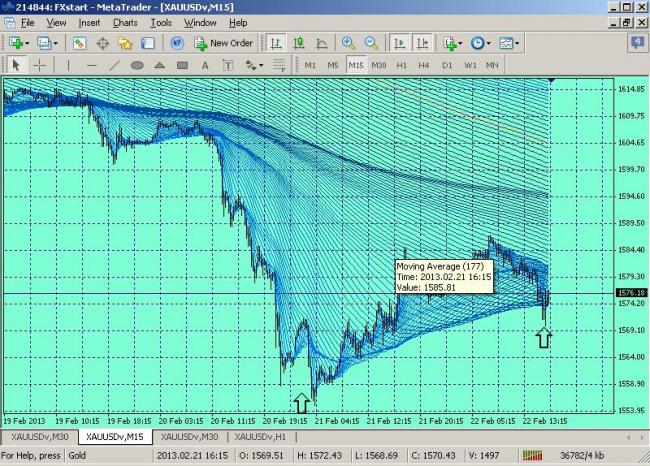The width and height of the screenshot is (650, 466).
Task: Select the draw vertical line tool
Action: click(x=68, y=65)
